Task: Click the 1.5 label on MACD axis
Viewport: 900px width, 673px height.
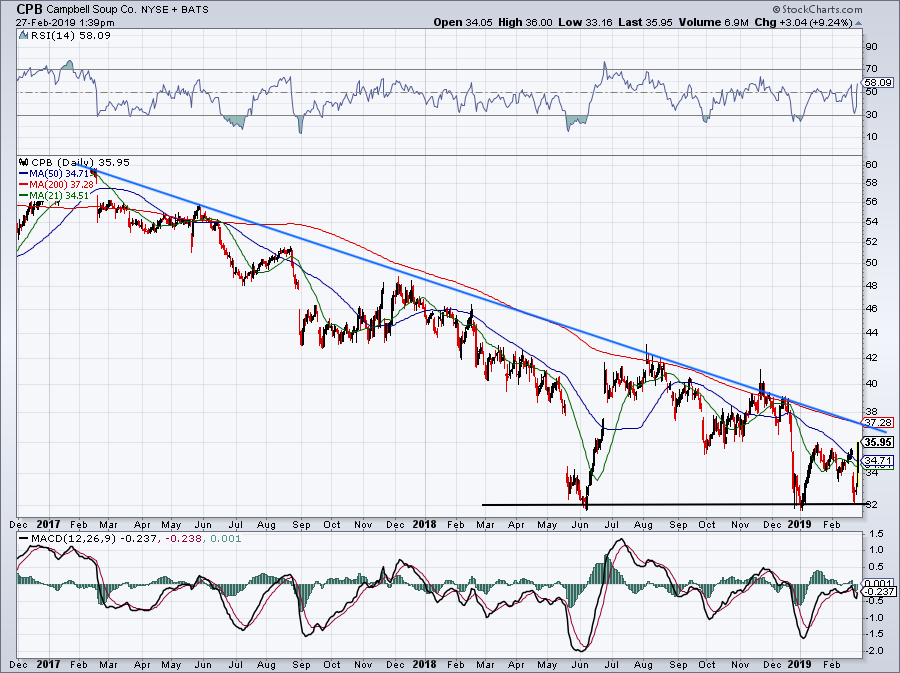Action: (876, 534)
